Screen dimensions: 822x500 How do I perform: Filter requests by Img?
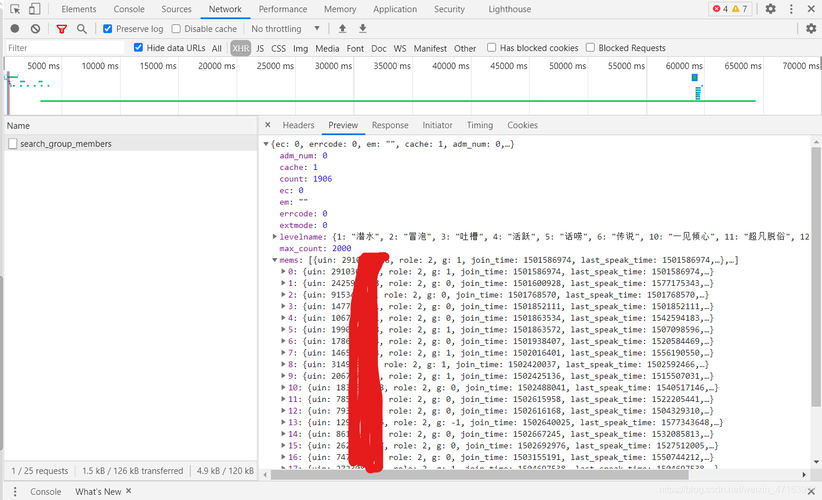300,48
